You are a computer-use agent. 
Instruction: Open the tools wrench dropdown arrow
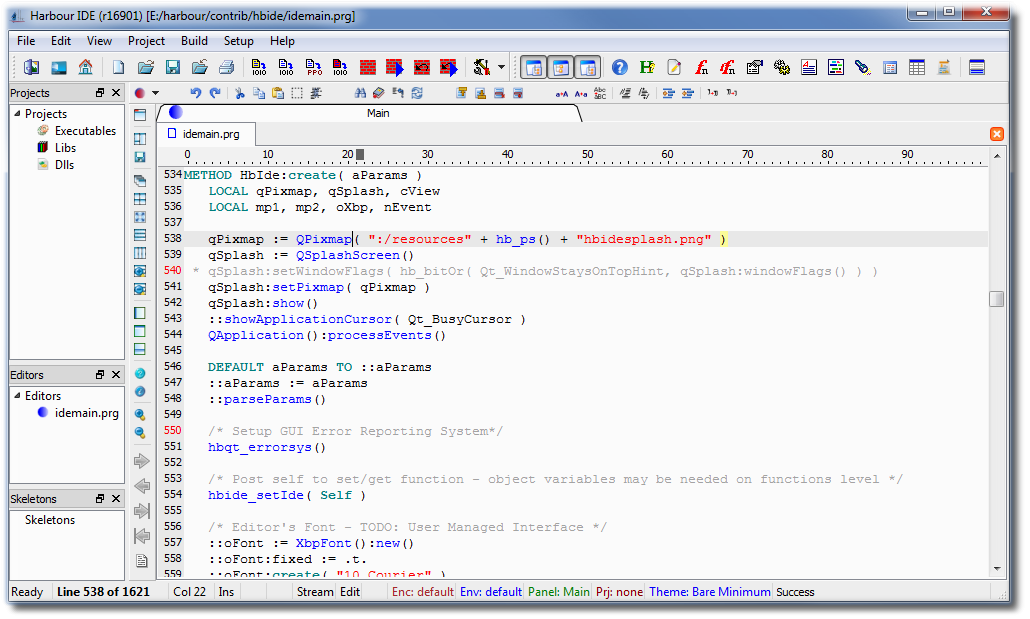click(501, 68)
